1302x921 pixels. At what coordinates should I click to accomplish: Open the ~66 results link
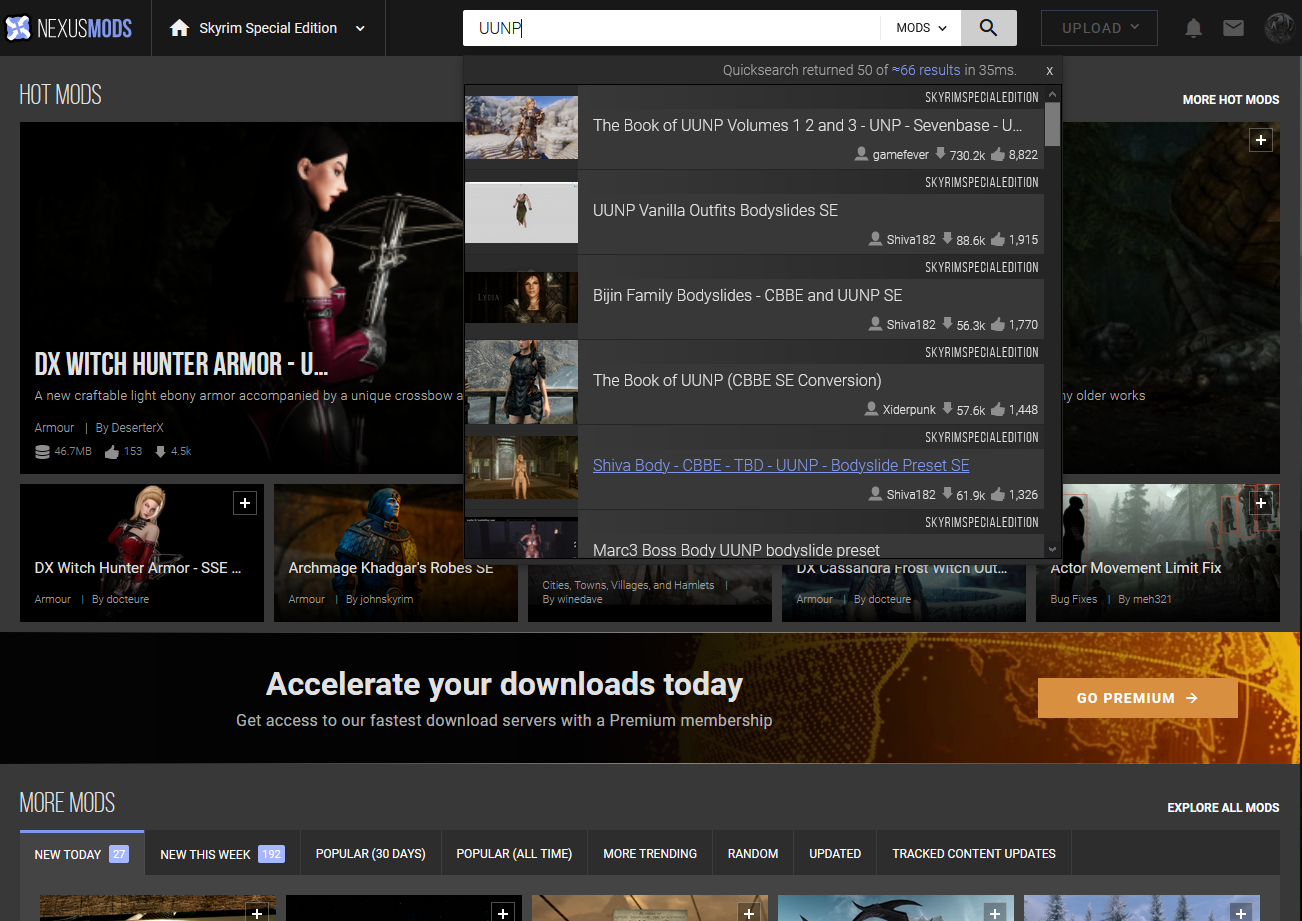pyautogui.click(x=926, y=70)
